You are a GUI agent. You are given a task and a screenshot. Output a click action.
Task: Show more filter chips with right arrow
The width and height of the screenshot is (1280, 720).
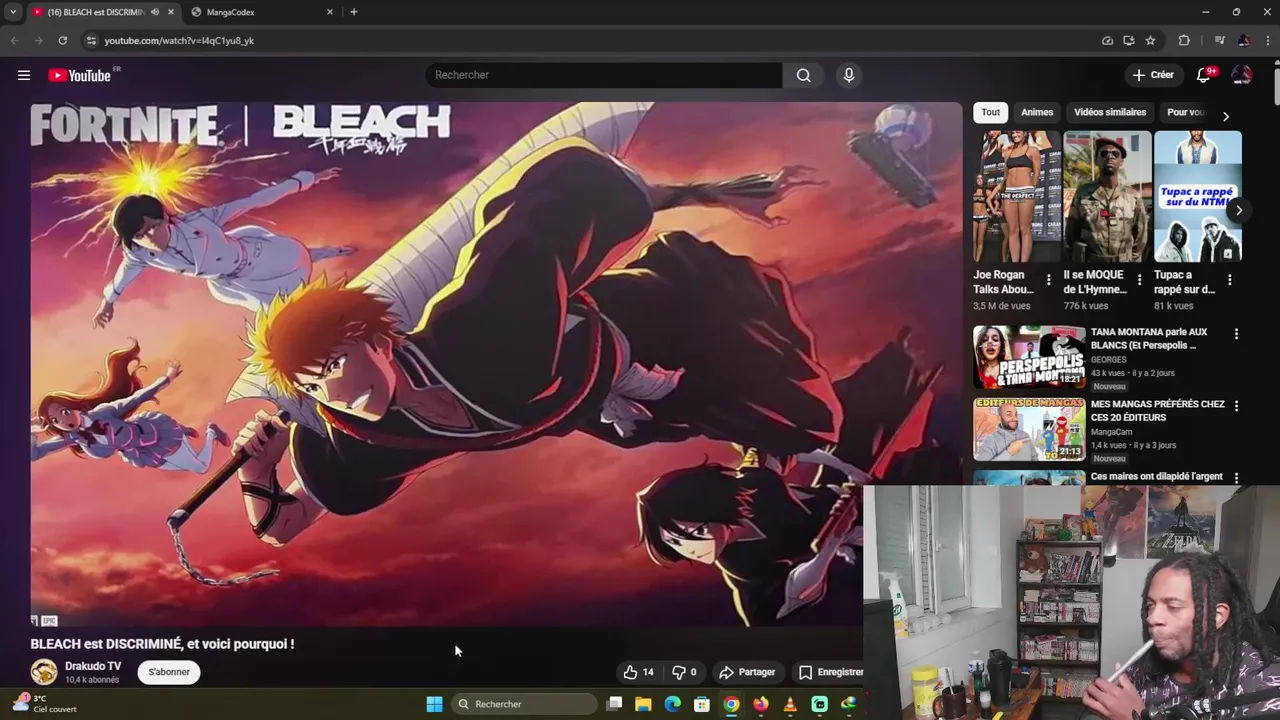(1226, 116)
